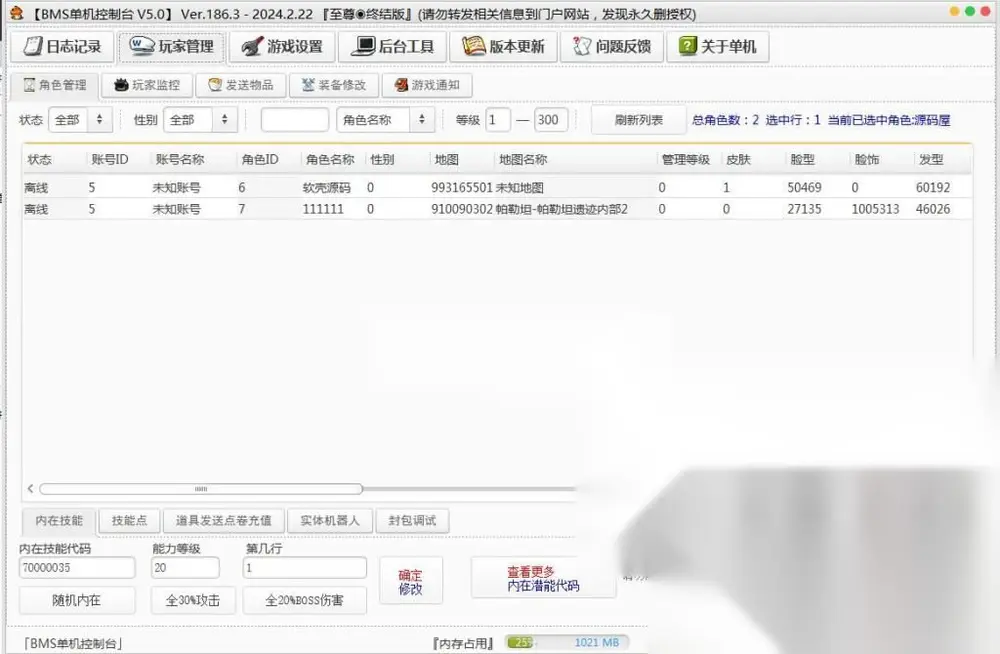Screen dimensions: 1000x654
Task: Switch to the 游戏通知 tab
Action: click(x=427, y=85)
